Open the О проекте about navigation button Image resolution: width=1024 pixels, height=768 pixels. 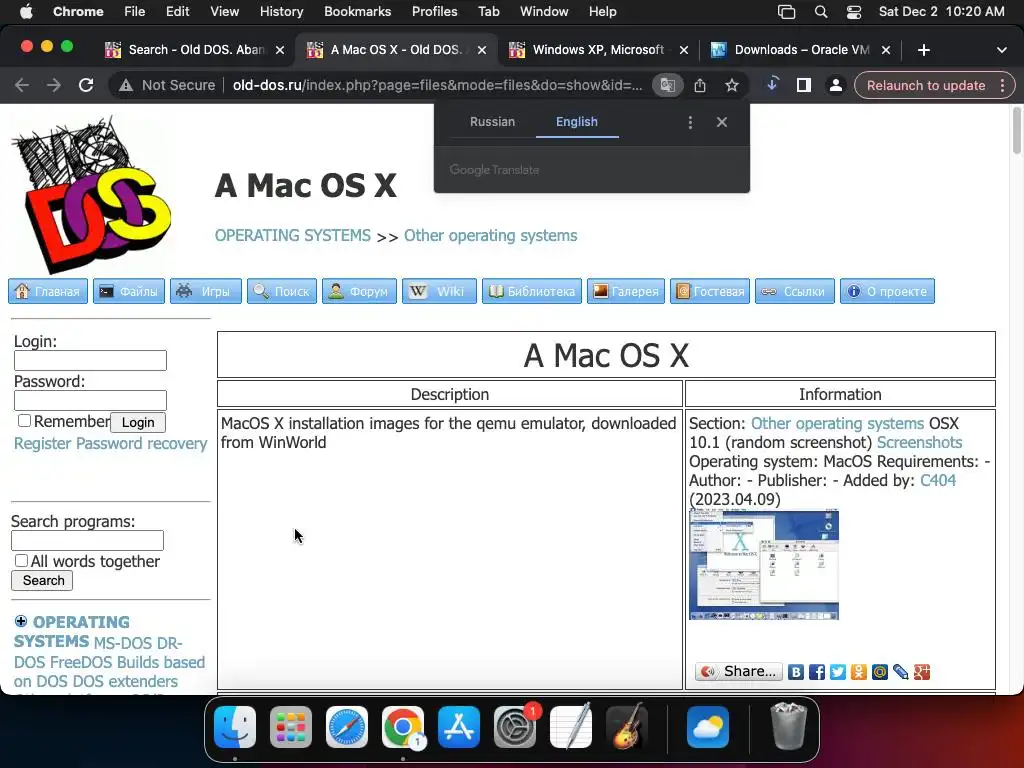(888, 291)
